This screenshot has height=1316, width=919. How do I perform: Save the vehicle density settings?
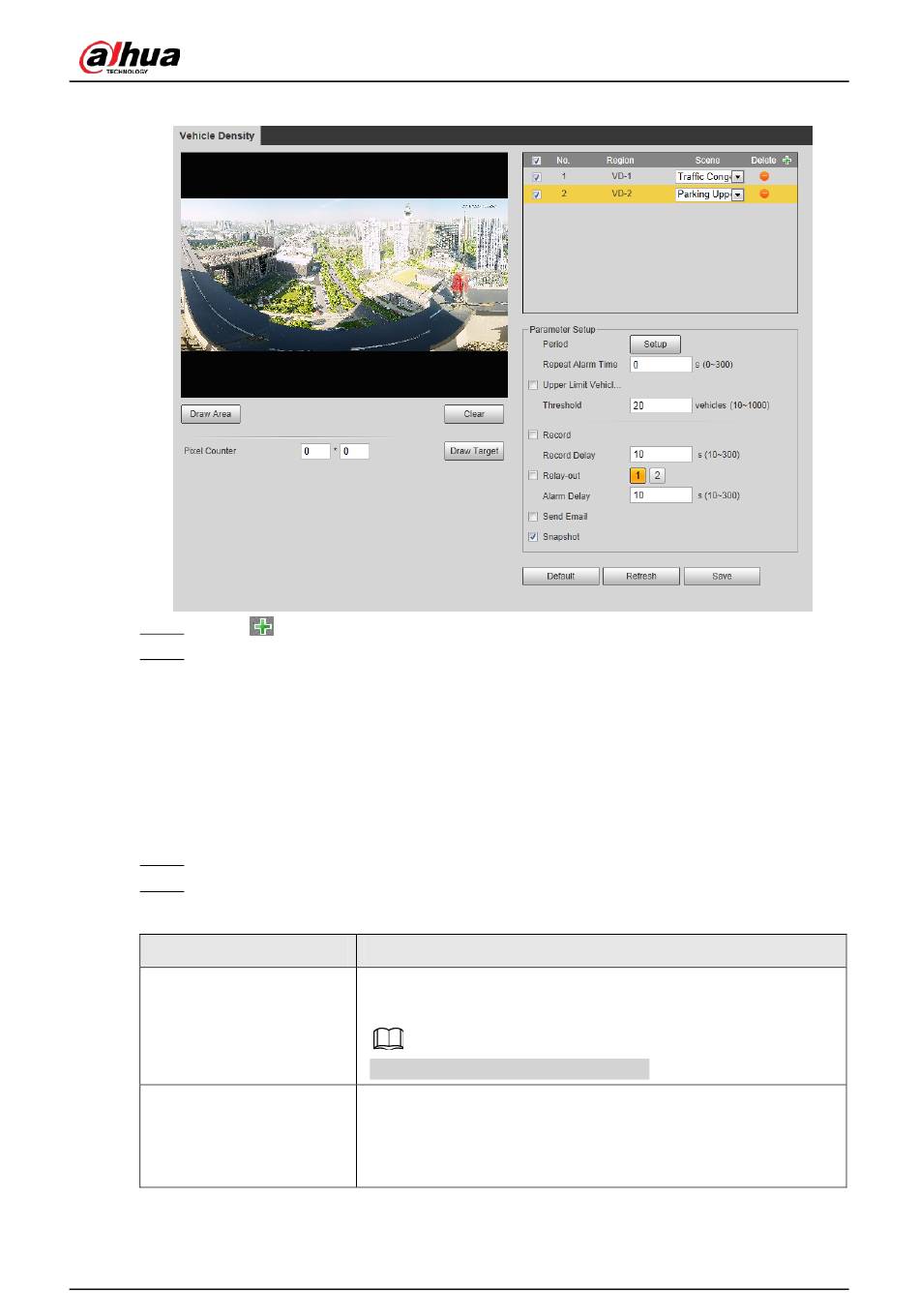(x=722, y=576)
